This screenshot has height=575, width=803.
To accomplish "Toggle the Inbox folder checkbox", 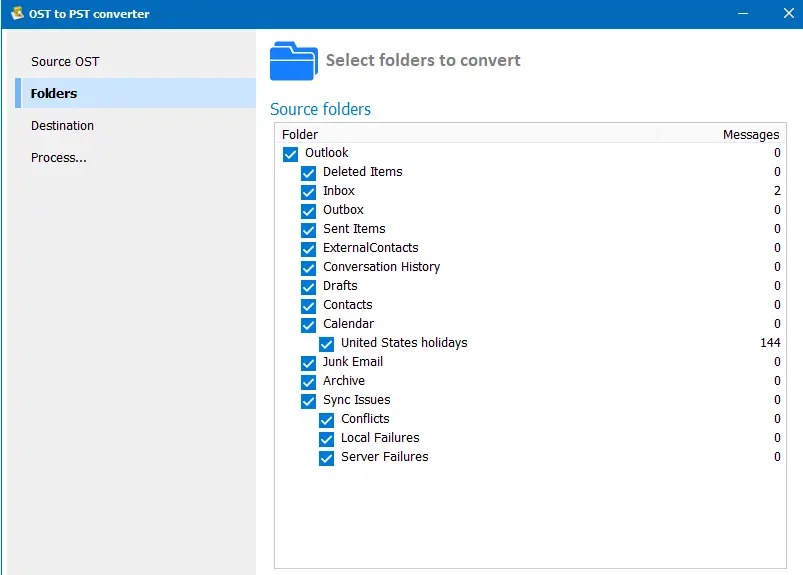I will click(x=308, y=192).
